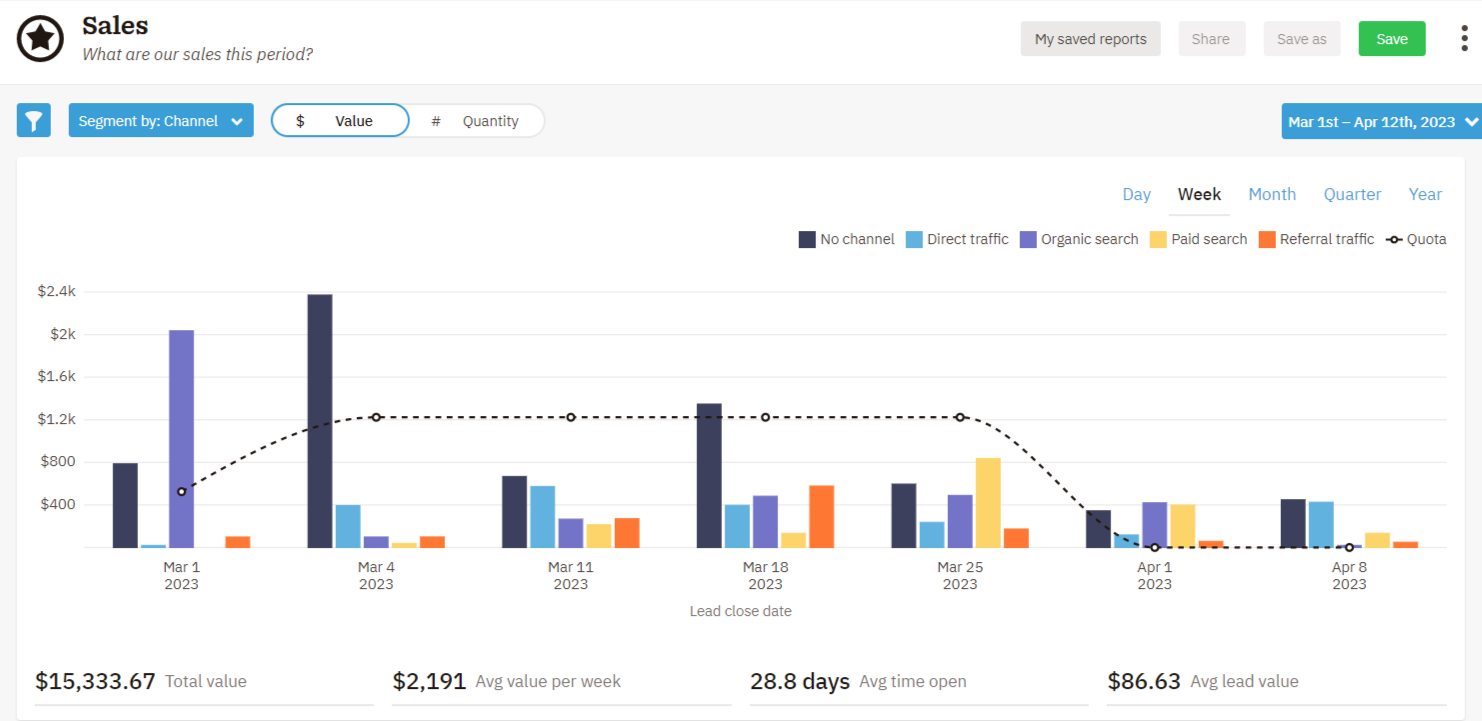The height and width of the screenshot is (721, 1482).
Task: Open My saved reports
Action: click(x=1090, y=38)
